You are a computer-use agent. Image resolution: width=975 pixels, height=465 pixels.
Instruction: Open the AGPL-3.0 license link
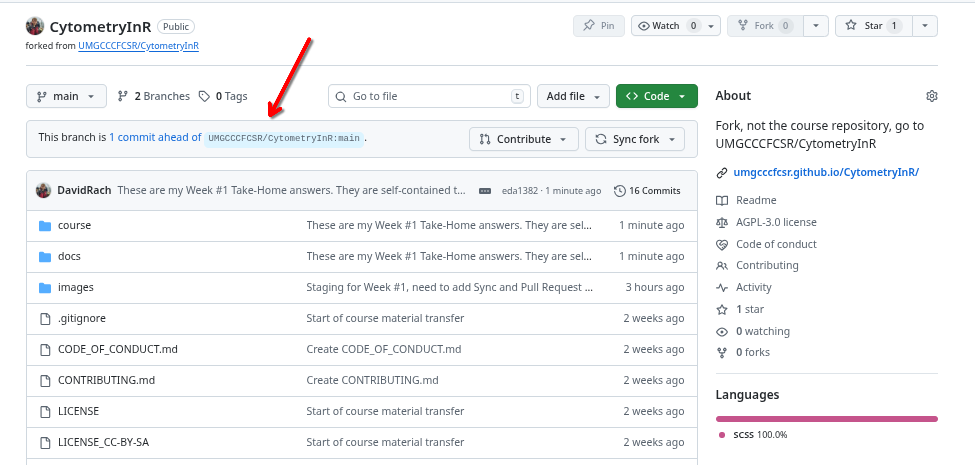pyautogui.click(x=776, y=222)
